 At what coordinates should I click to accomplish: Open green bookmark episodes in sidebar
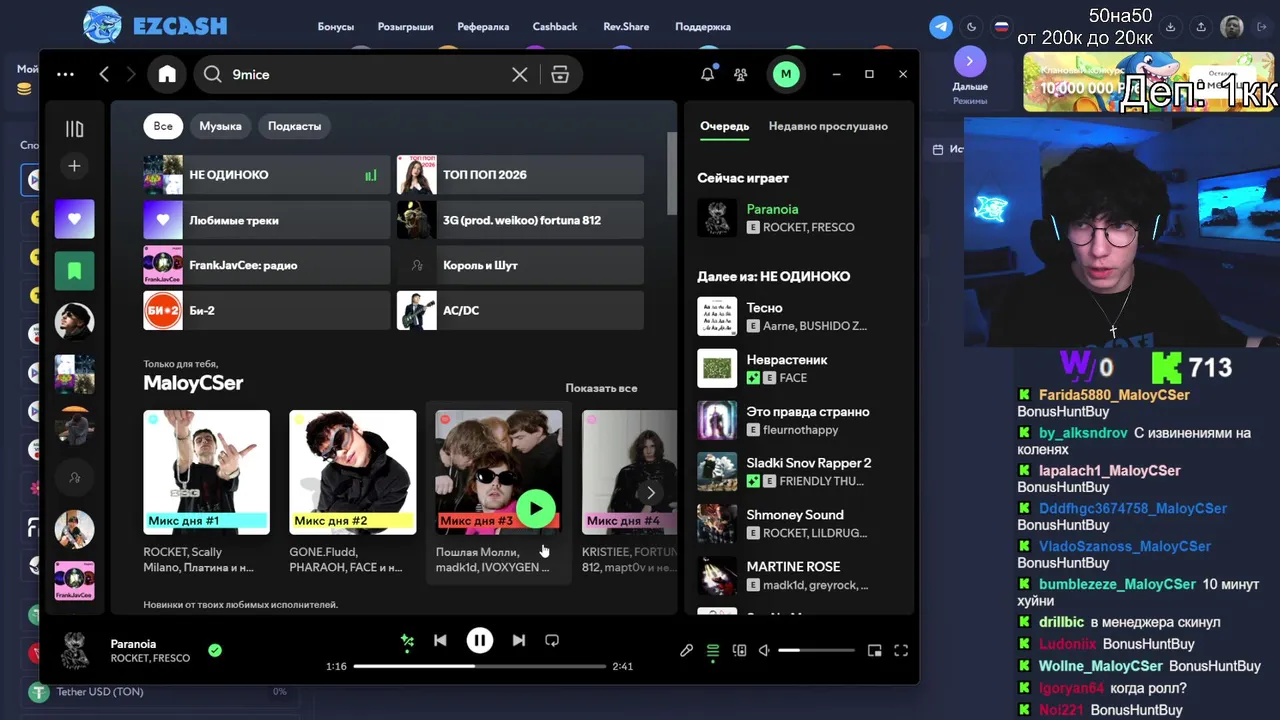(74, 270)
